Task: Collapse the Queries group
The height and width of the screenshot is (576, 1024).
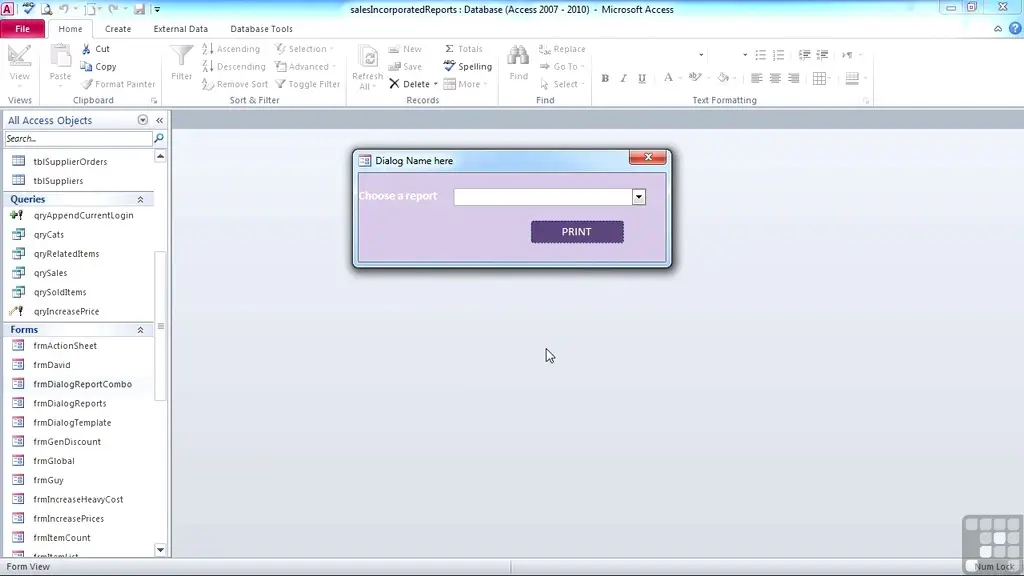Action: click(140, 199)
